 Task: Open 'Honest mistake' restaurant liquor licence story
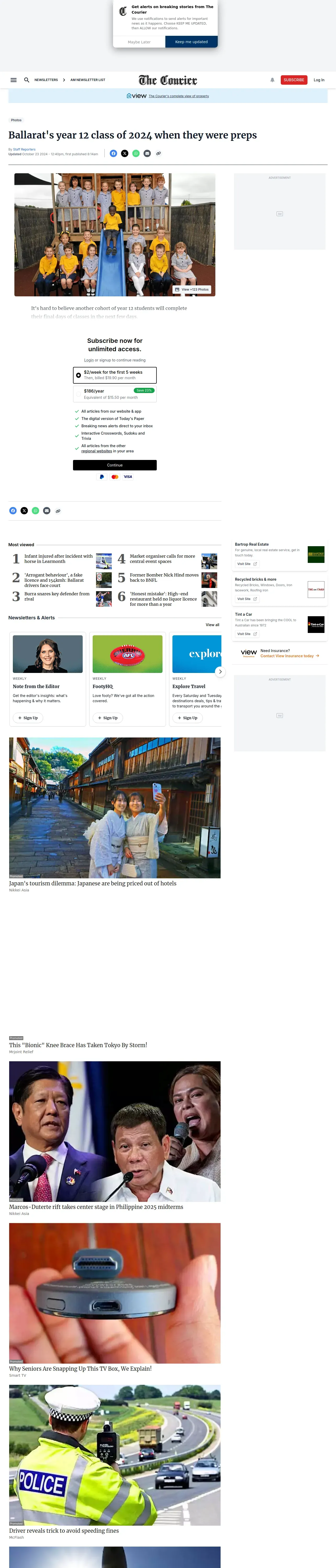click(x=164, y=599)
